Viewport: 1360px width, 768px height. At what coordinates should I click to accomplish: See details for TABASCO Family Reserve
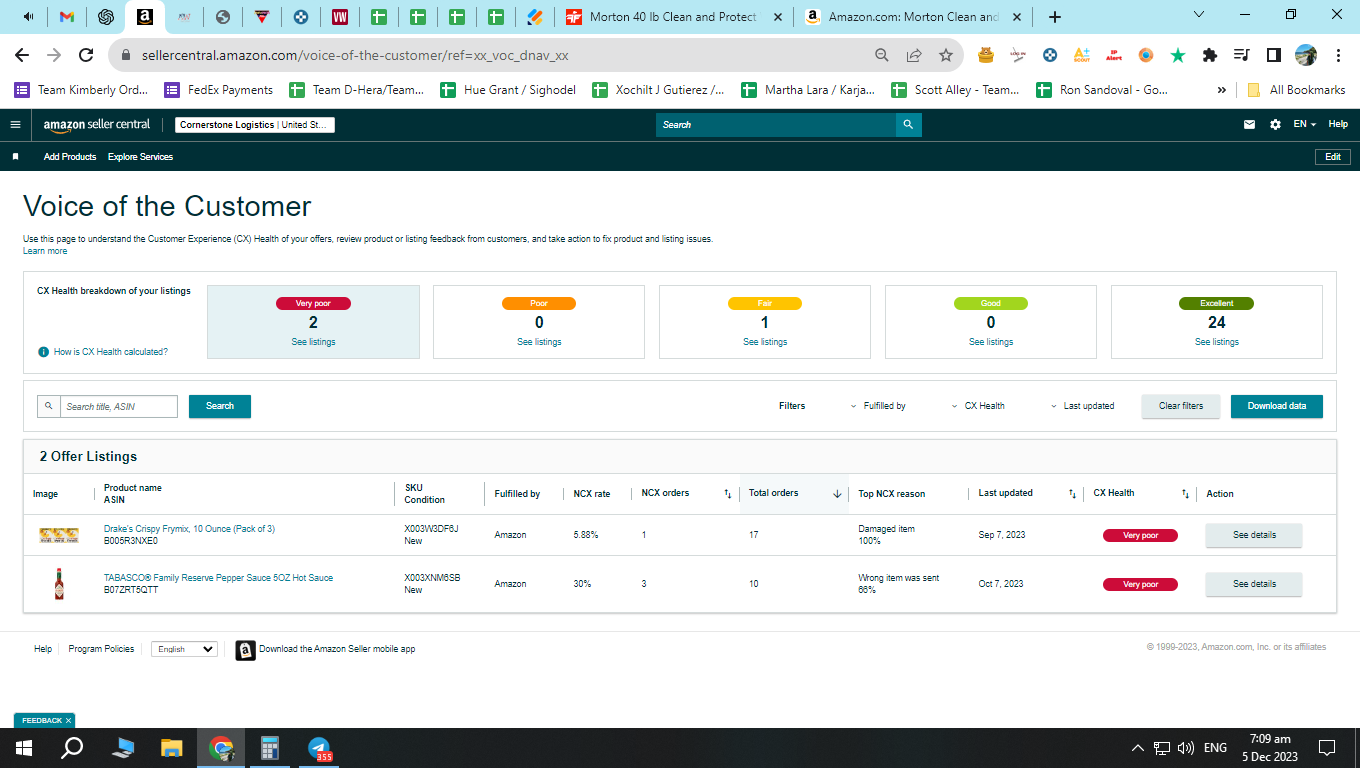(x=1254, y=584)
